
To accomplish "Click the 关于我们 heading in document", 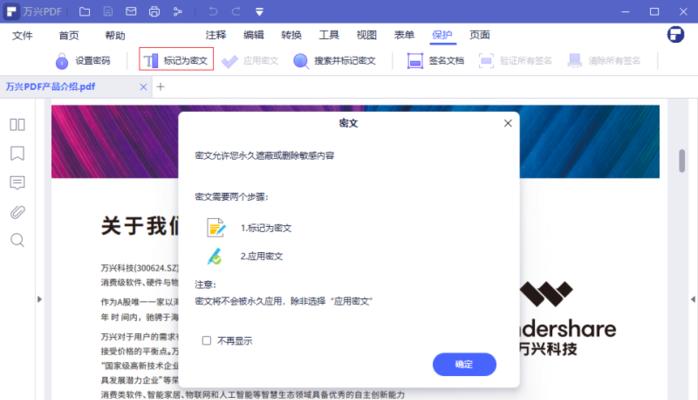I will [x=140, y=226].
